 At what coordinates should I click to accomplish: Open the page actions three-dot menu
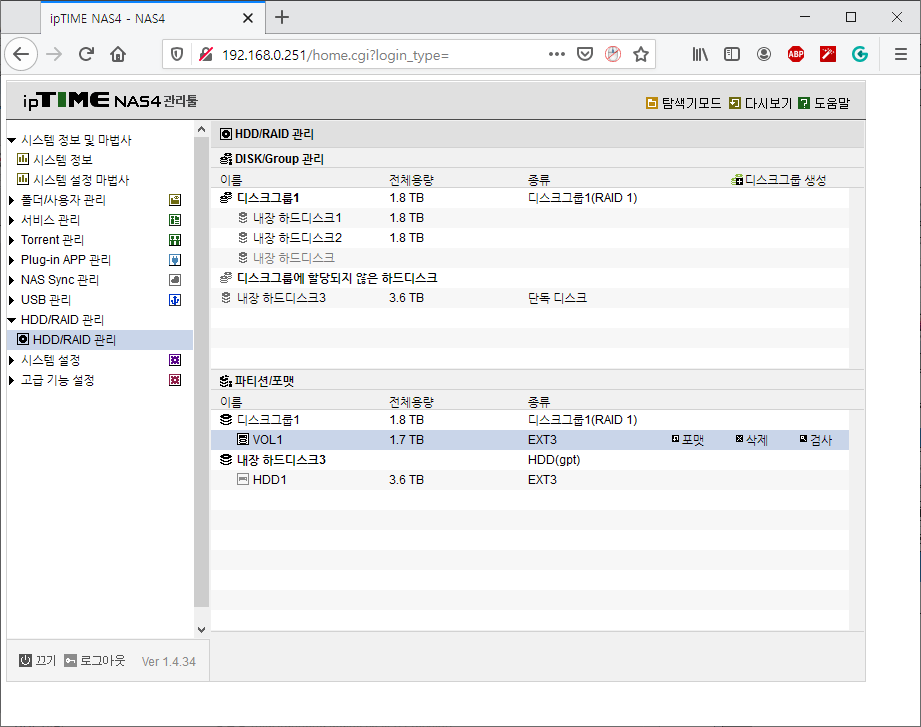[x=556, y=54]
